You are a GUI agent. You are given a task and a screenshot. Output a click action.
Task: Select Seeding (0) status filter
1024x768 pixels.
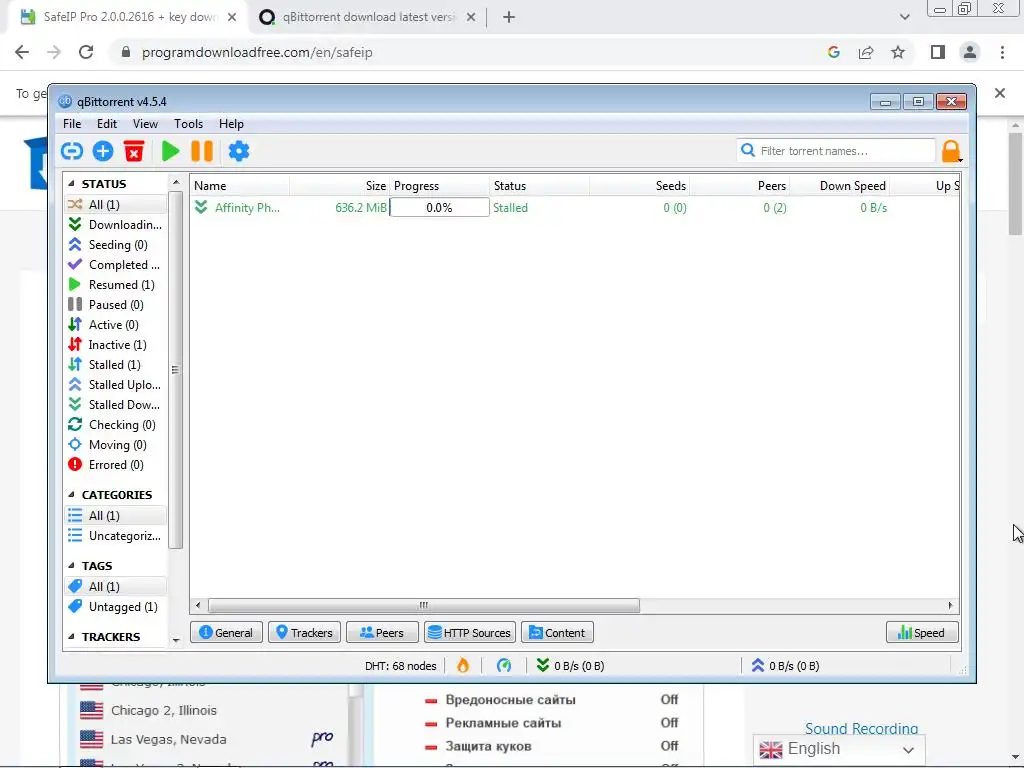116,245
